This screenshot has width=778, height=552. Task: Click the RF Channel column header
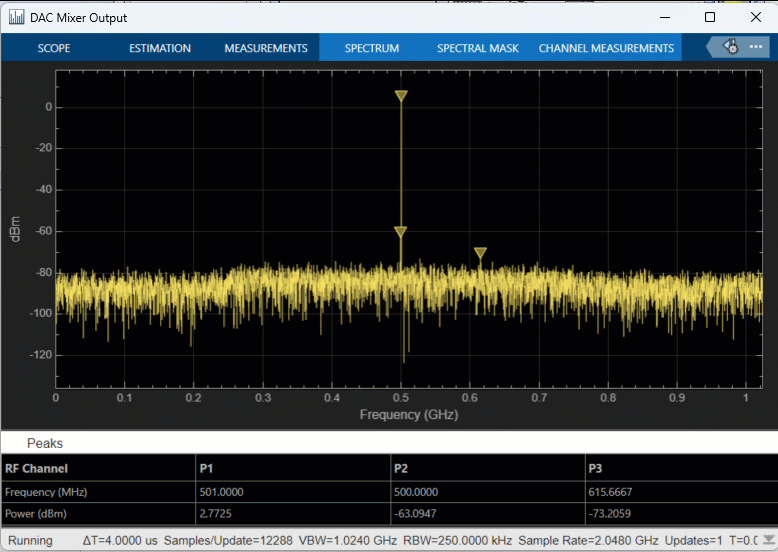37,467
